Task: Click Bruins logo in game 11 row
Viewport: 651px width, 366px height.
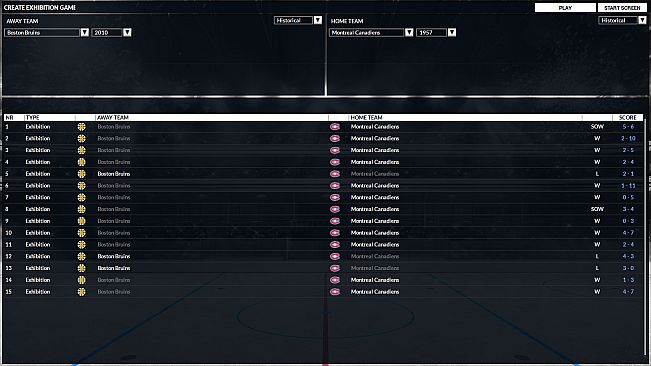Action: click(81, 244)
